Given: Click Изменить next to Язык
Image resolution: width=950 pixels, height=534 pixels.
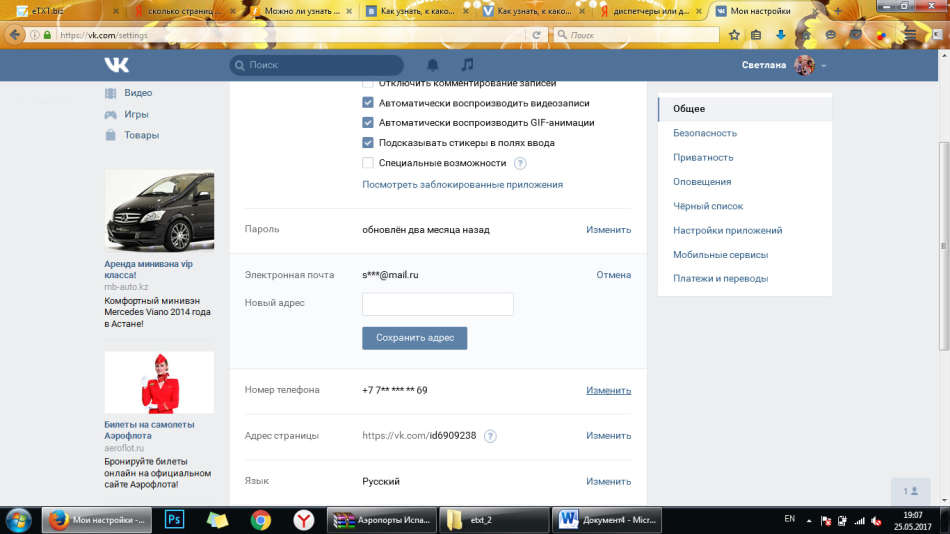Looking at the screenshot, I should 608,481.
